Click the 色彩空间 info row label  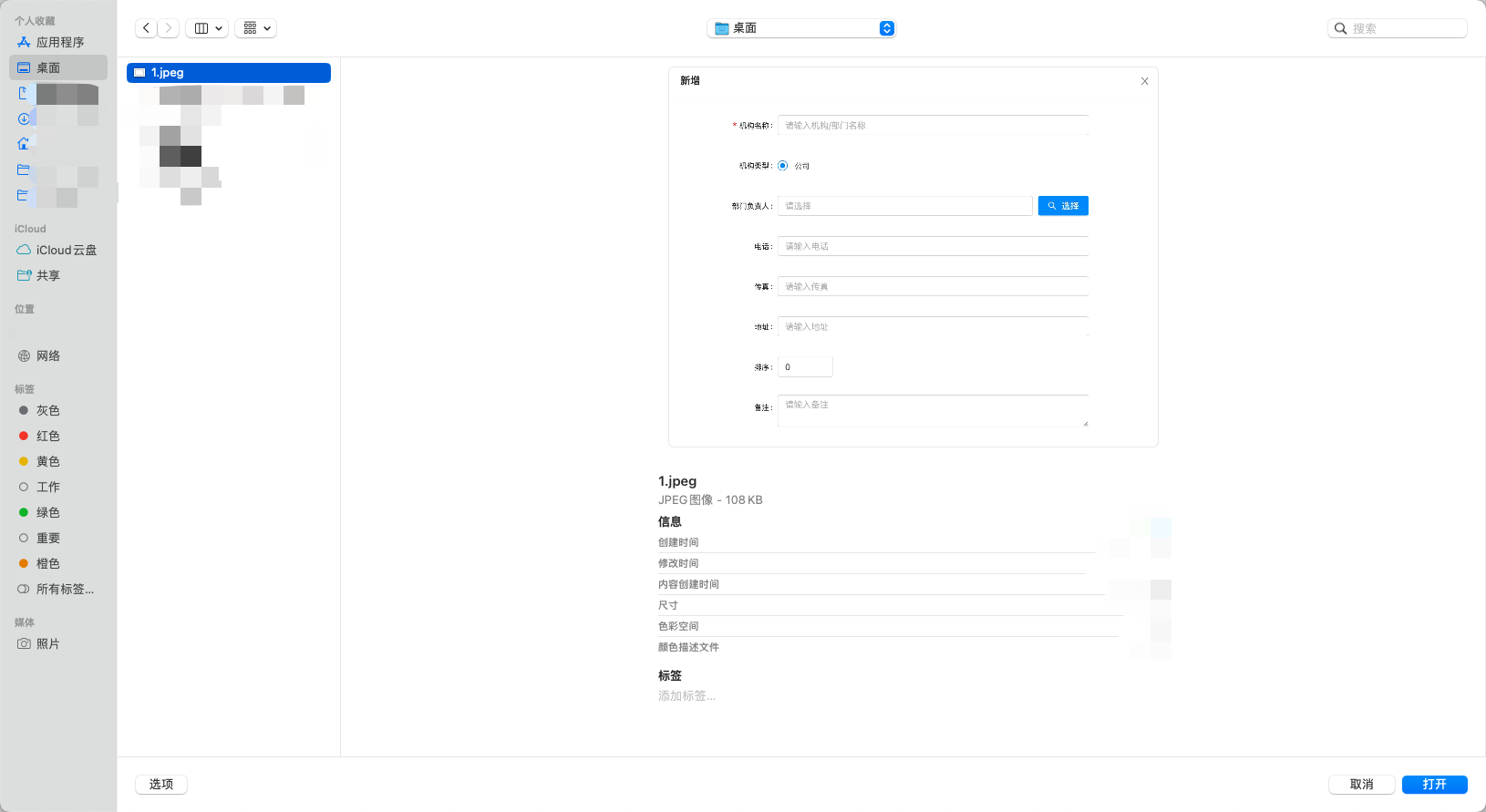pyautogui.click(x=678, y=626)
